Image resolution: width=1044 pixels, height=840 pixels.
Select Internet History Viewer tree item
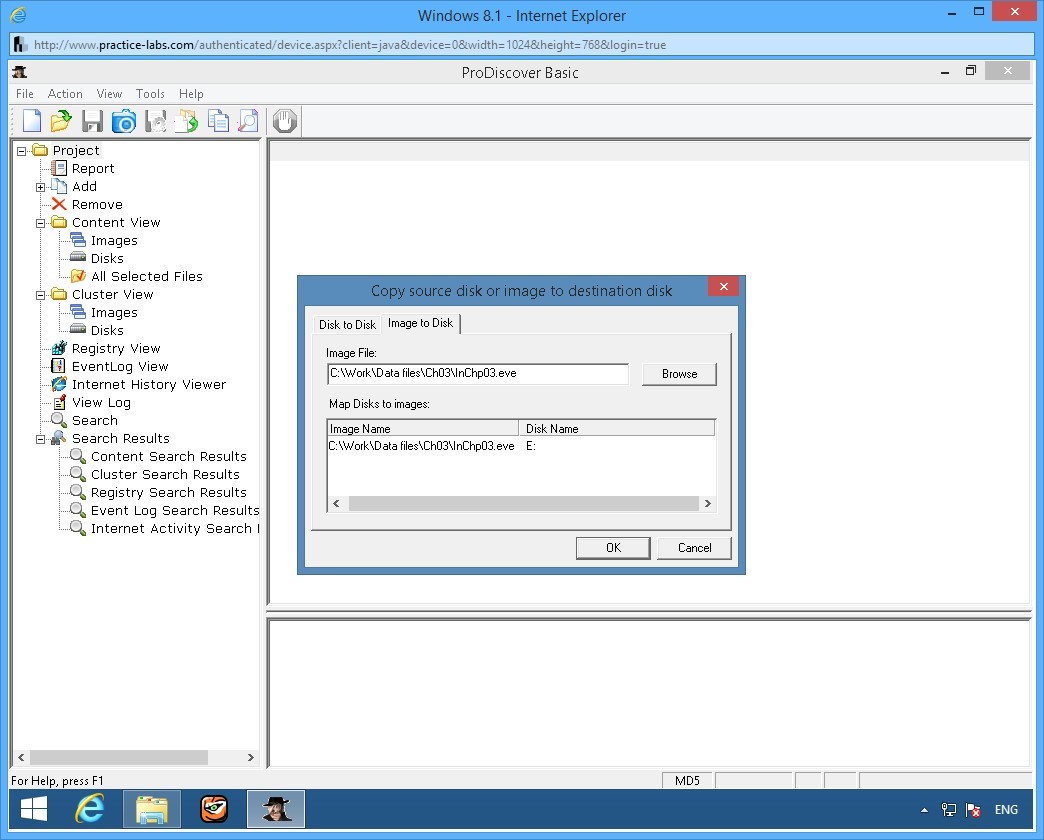pos(148,385)
